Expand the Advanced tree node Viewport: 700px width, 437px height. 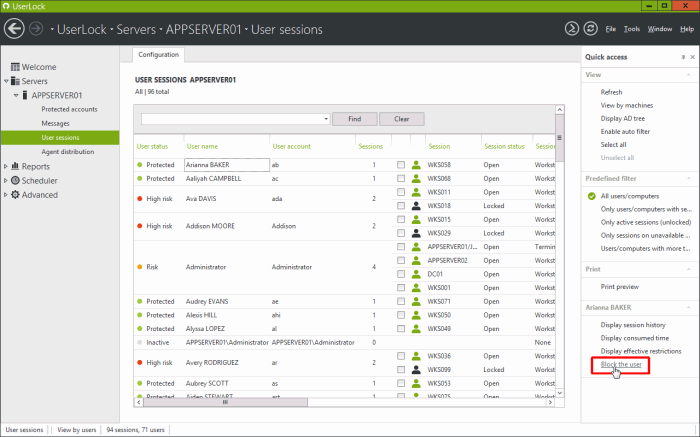6,195
